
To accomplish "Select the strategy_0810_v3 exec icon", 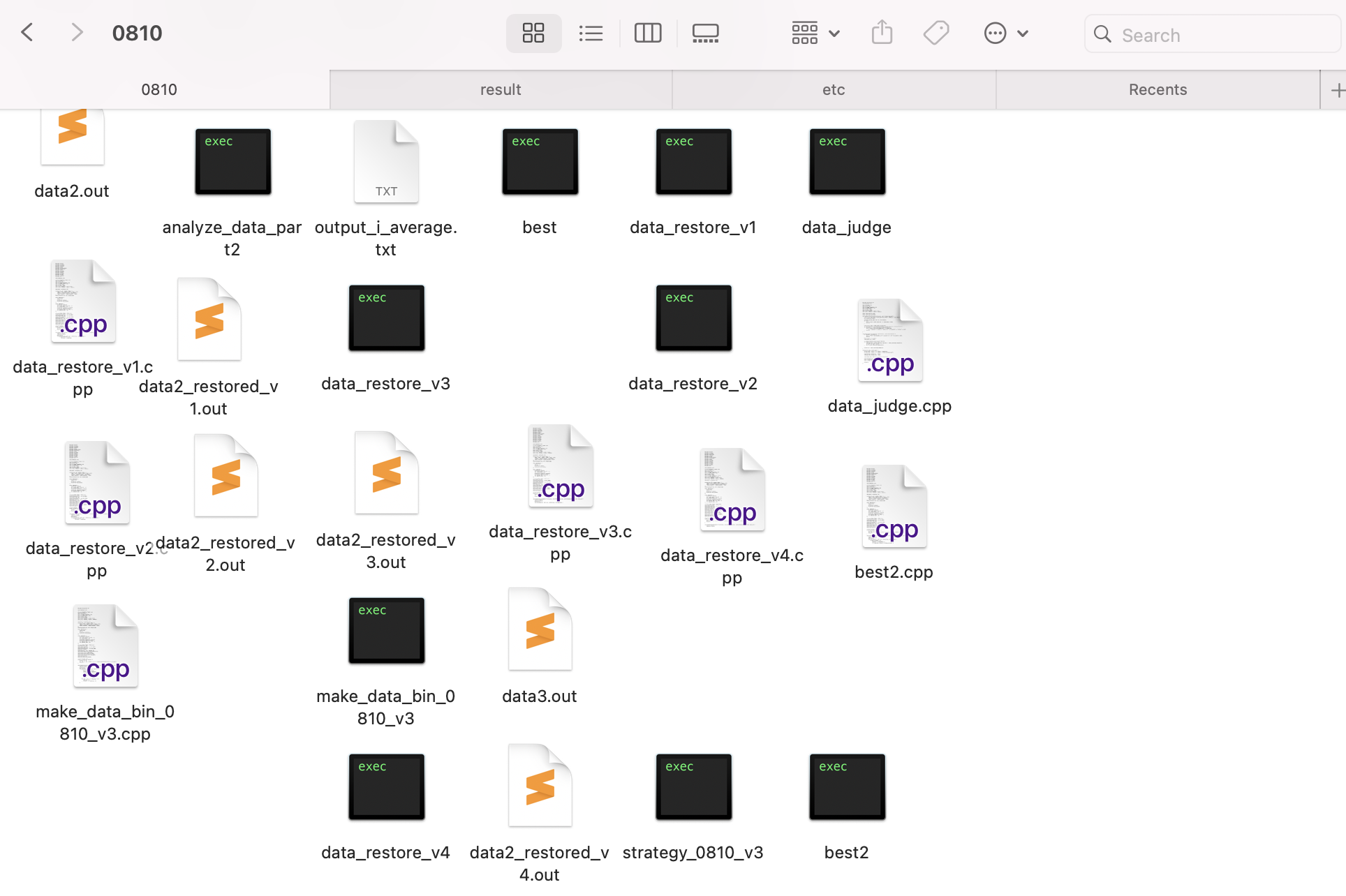I will pyautogui.click(x=693, y=786).
